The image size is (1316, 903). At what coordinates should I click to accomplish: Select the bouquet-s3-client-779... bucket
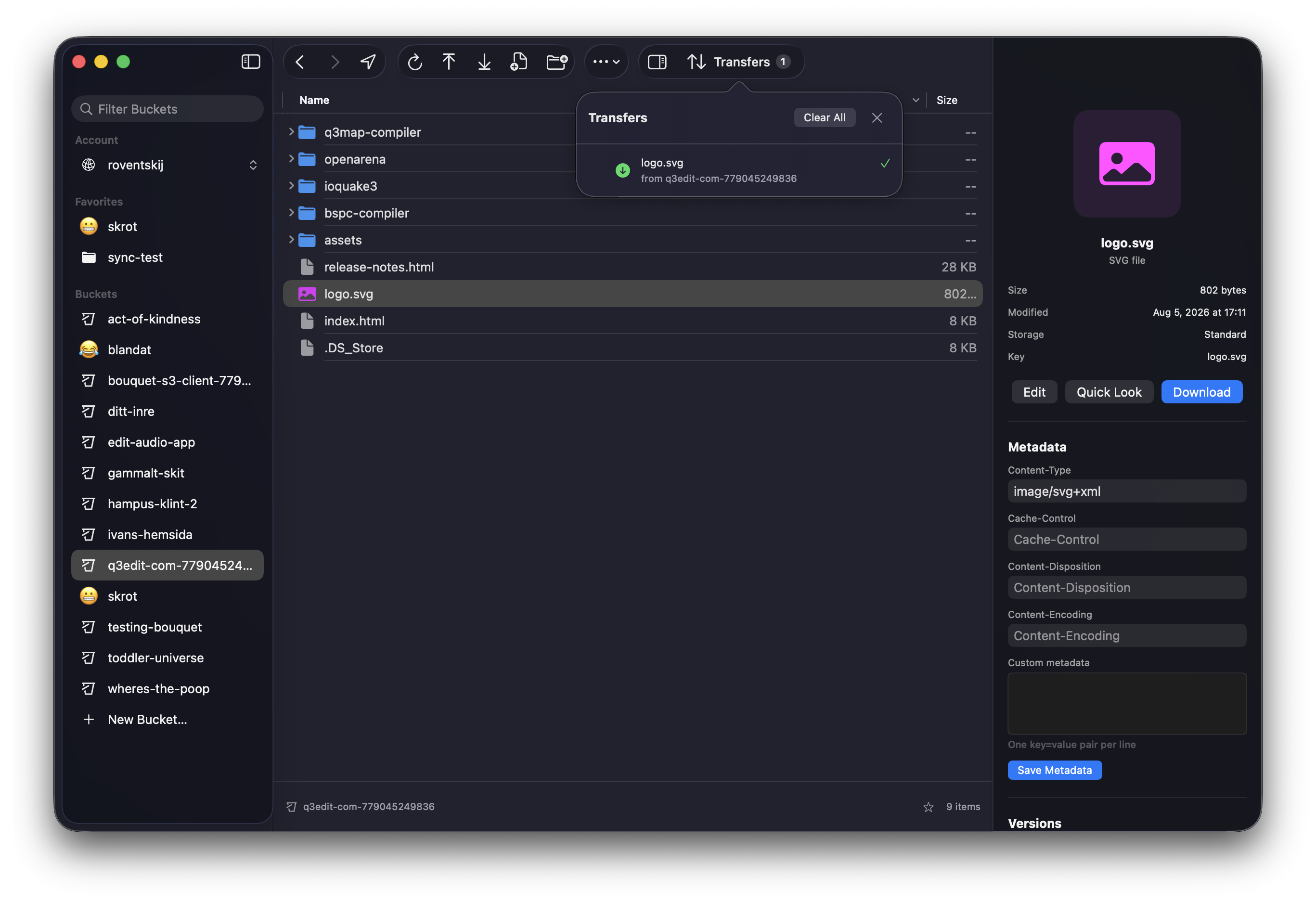coord(168,380)
